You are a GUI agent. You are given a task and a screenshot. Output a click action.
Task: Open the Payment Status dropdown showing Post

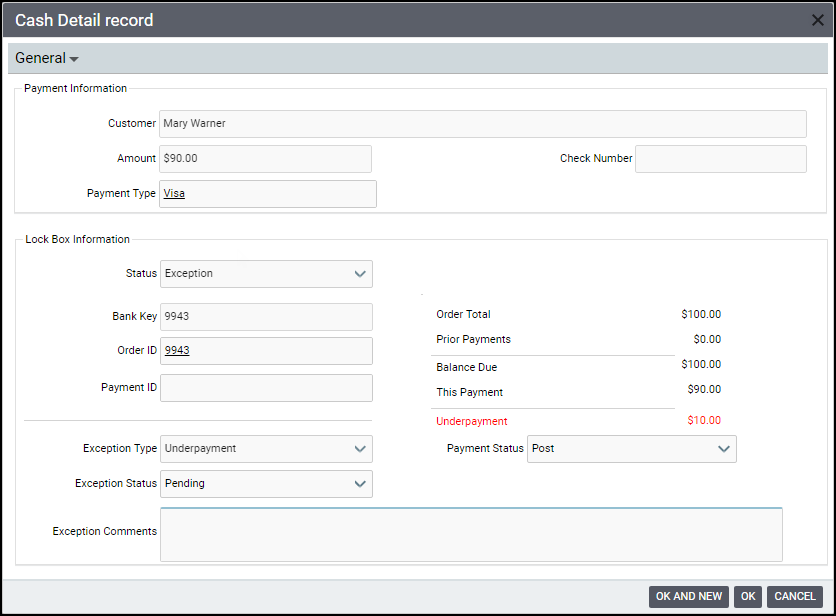632,449
